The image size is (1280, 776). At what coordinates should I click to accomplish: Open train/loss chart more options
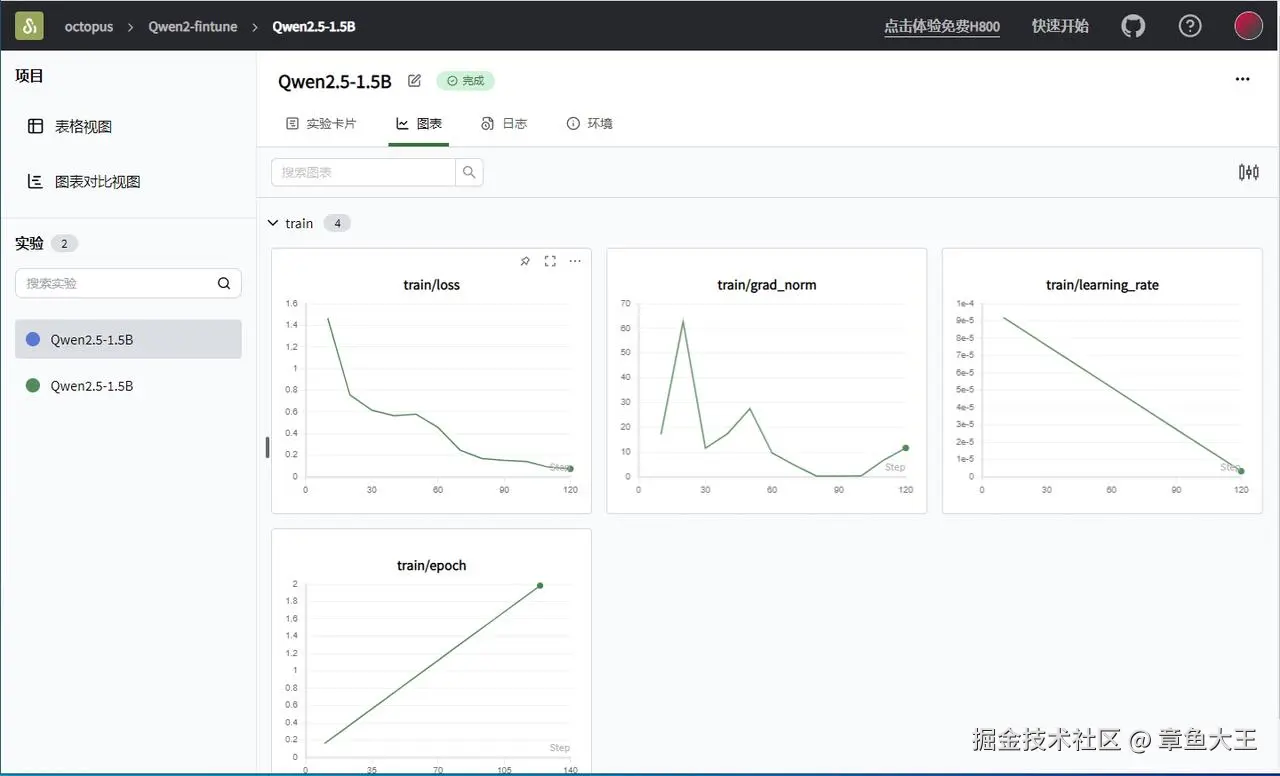[x=575, y=261]
